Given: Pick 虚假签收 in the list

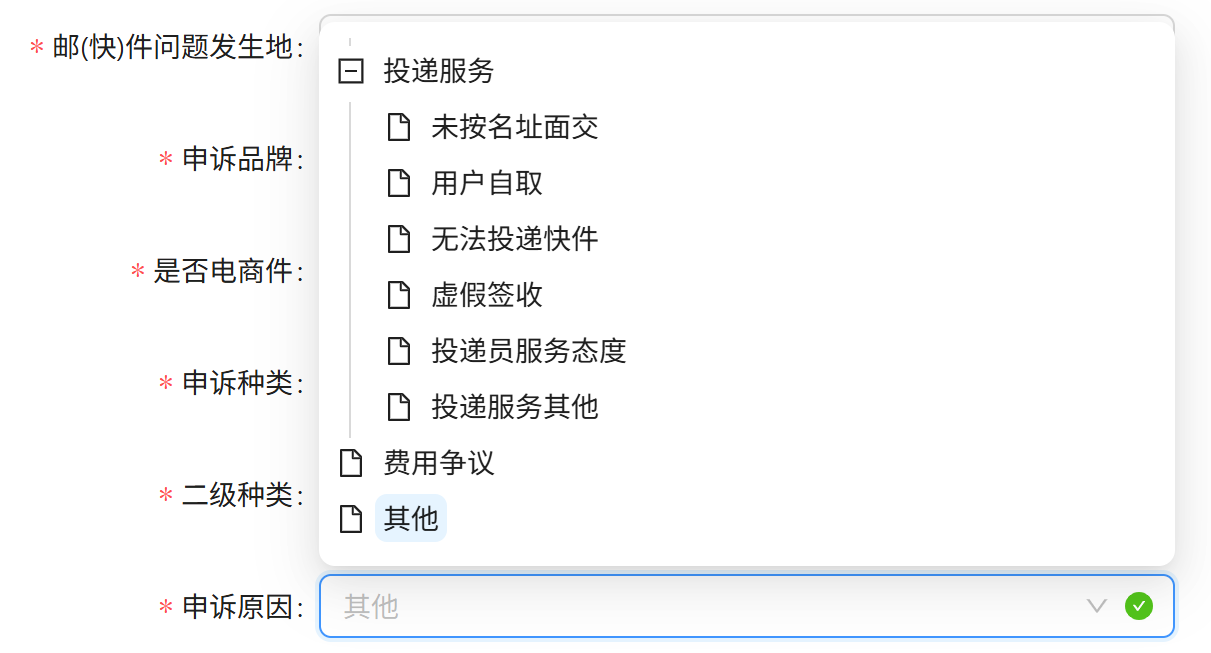Looking at the screenshot, I should pos(487,295).
